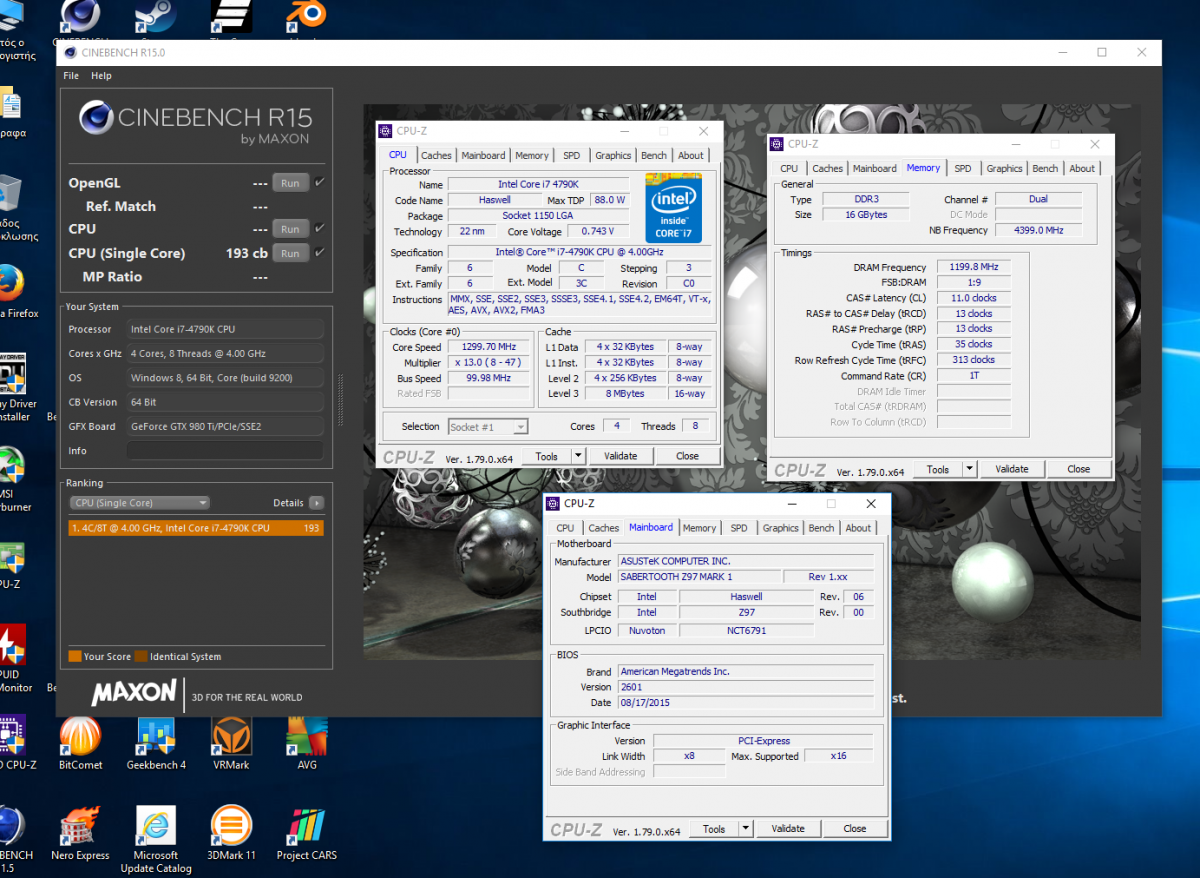Open Caches tab in CPU-Z Mainboard window

pyautogui.click(x=604, y=528)
